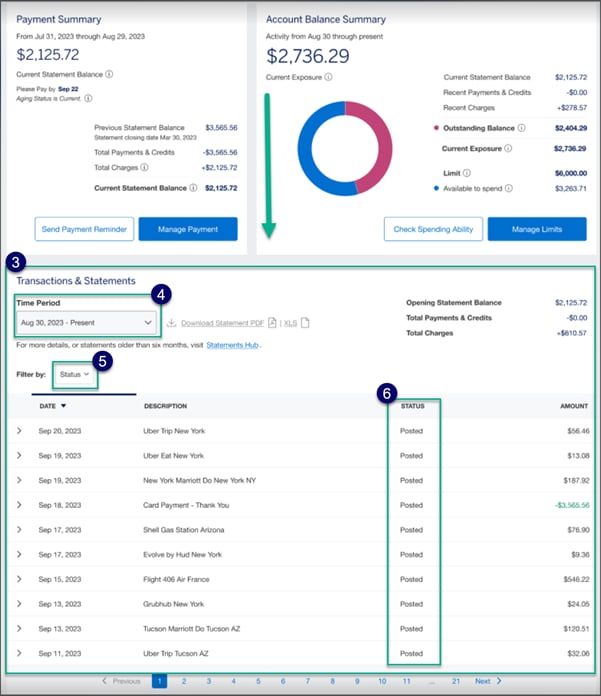Expand the Card Payment - Thank You row

coord(19,505)
